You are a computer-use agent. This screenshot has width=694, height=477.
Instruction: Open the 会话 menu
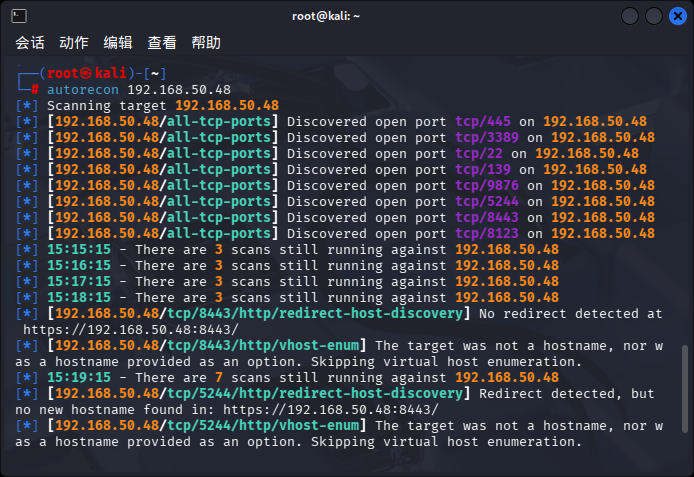pos(30,42)
